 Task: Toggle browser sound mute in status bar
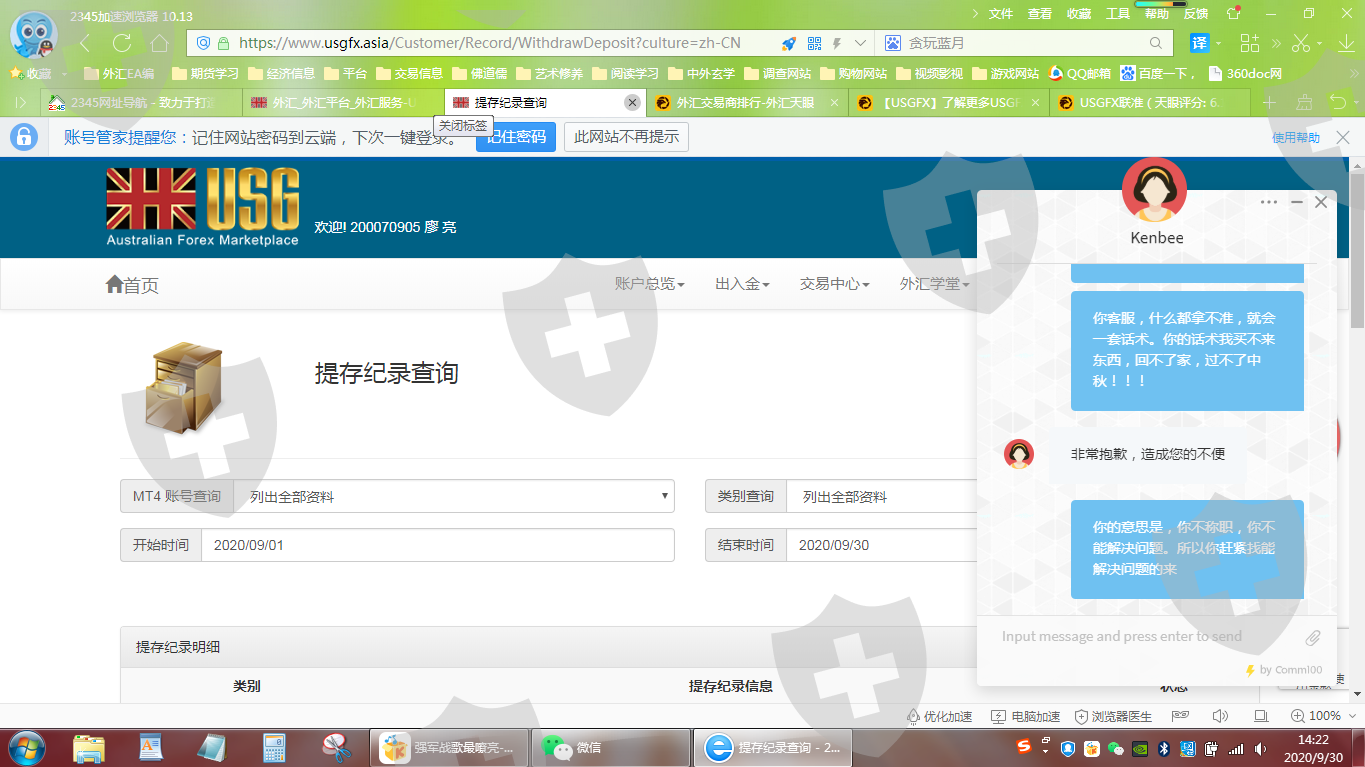coord(1220,716)
